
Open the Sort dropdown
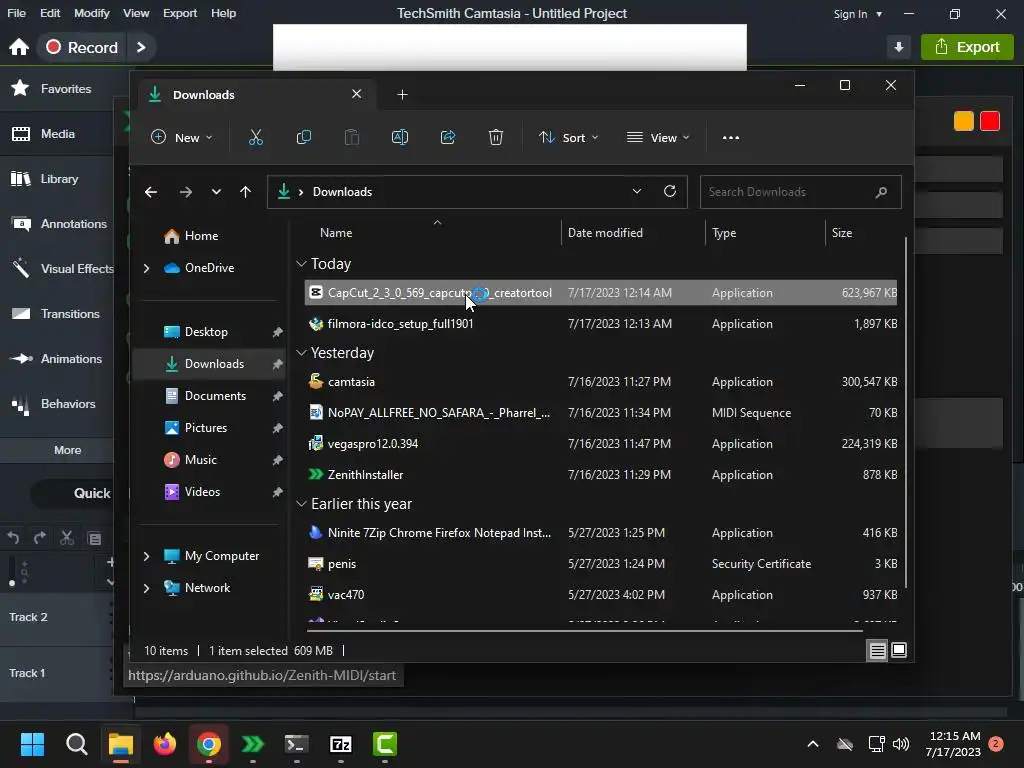[x=569, y=137]
